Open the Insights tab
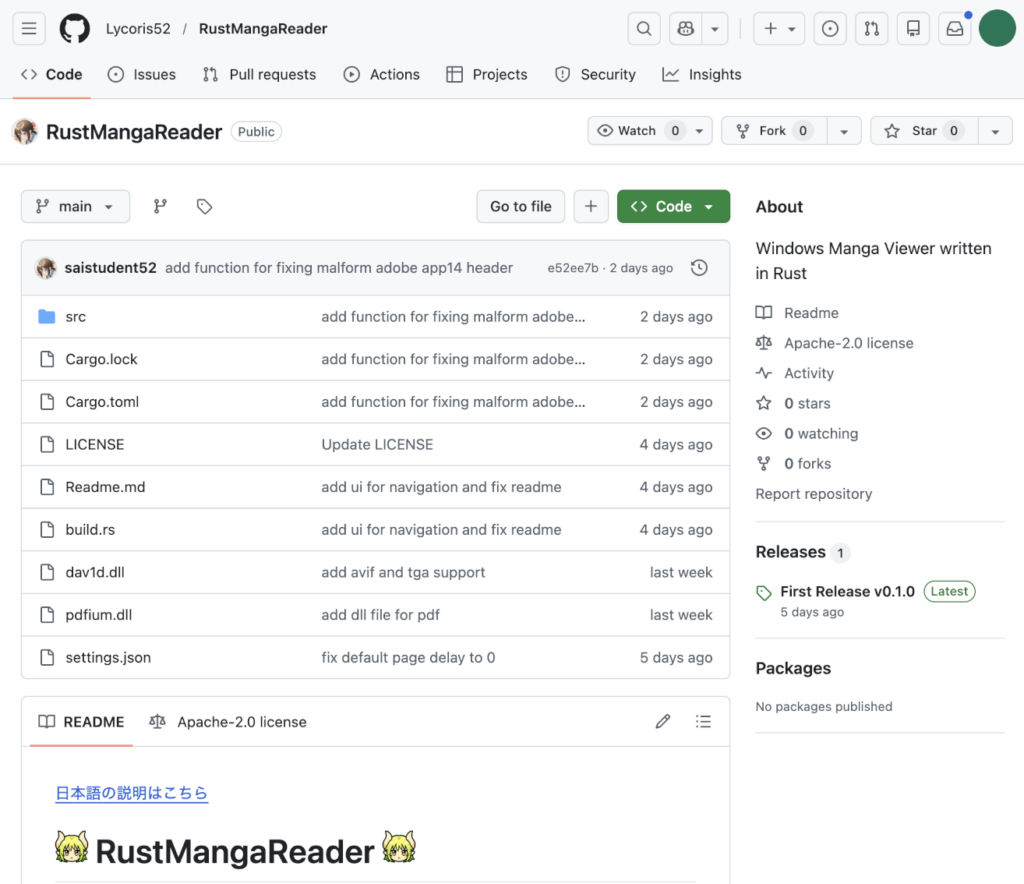 pos(702,74)
